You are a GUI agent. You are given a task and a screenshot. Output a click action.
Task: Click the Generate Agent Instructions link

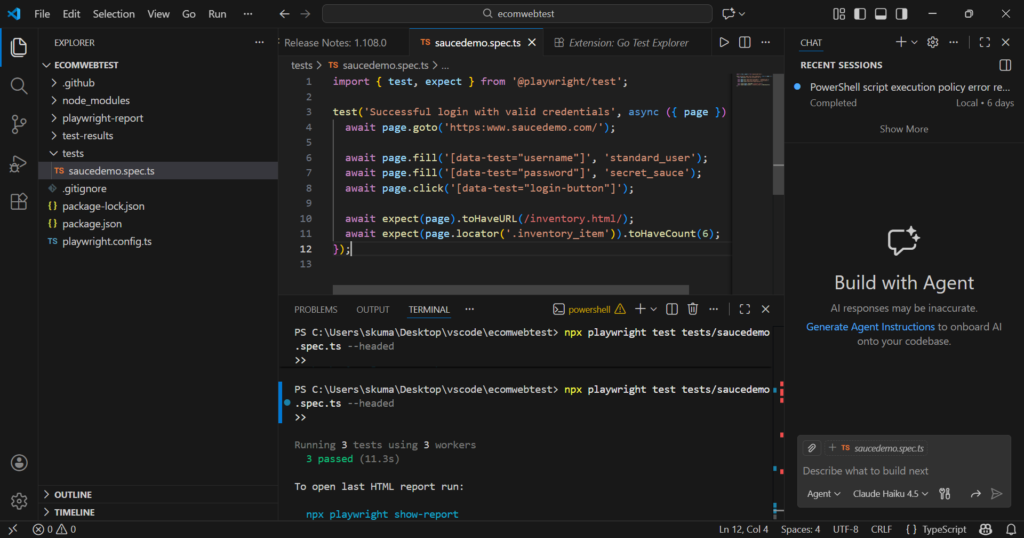tap(870, 327)
